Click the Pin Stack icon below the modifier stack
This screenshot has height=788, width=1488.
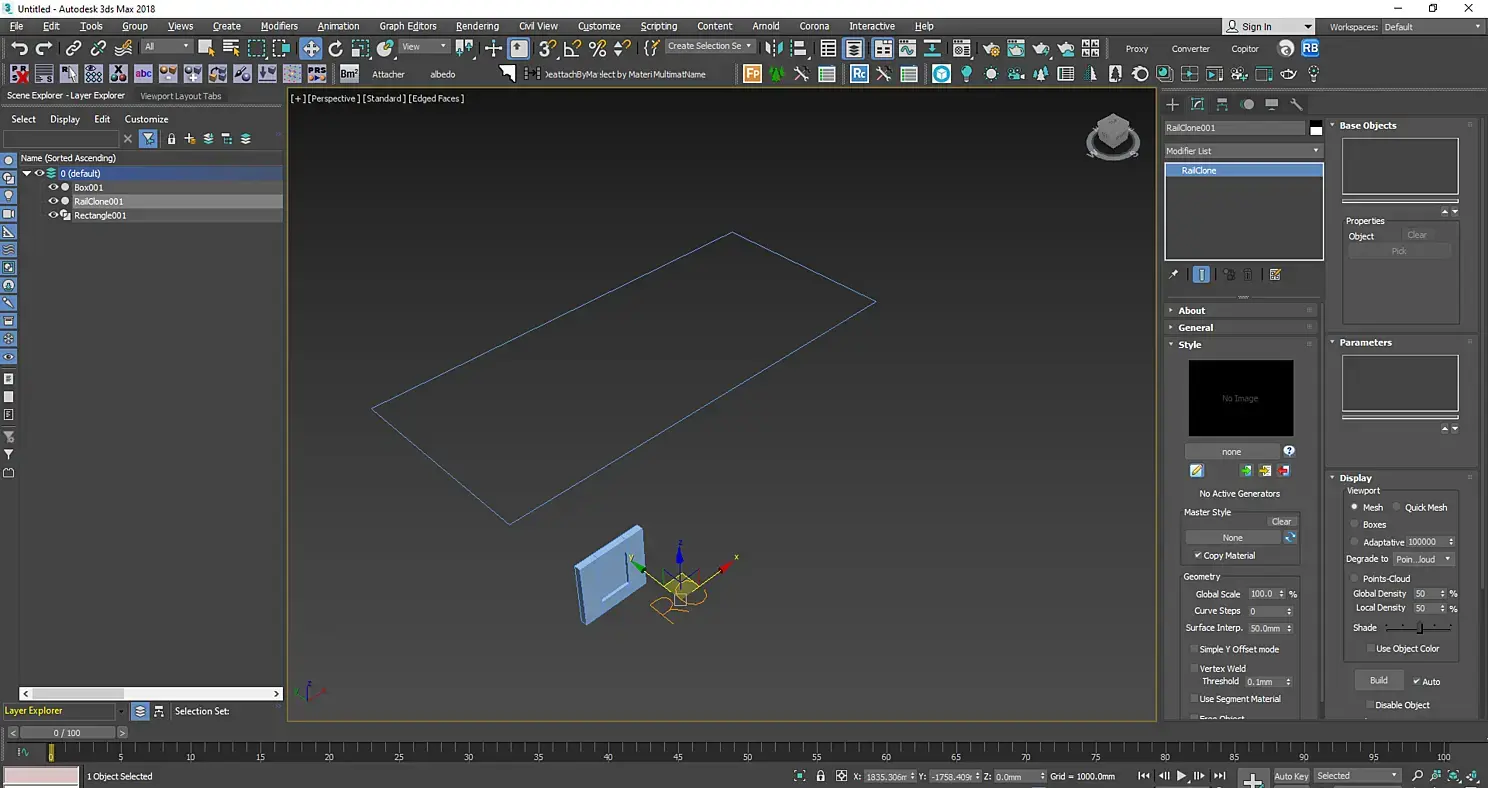coord(1174,275)
